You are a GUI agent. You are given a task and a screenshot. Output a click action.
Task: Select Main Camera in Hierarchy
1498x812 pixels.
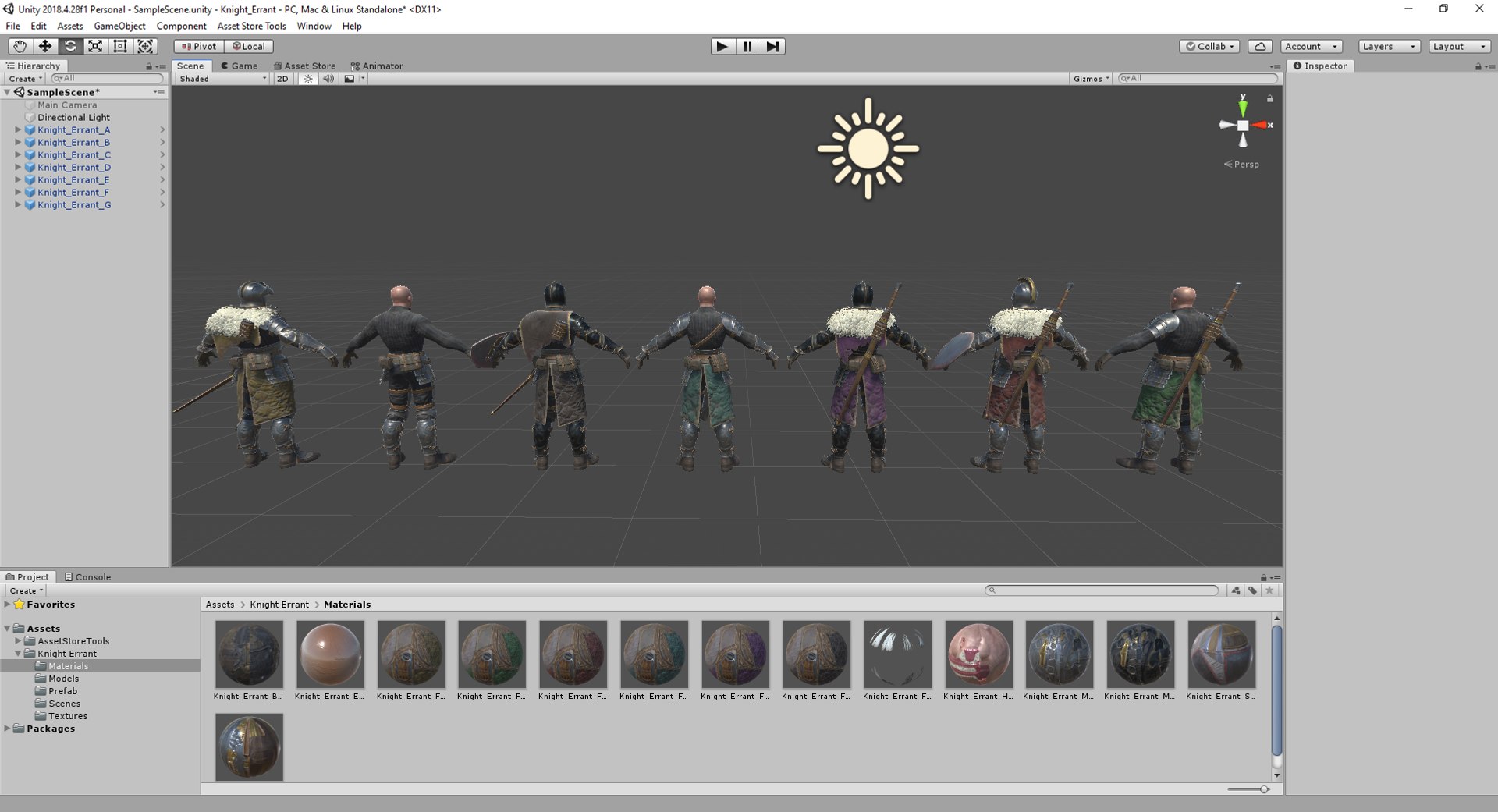point(67,105)
